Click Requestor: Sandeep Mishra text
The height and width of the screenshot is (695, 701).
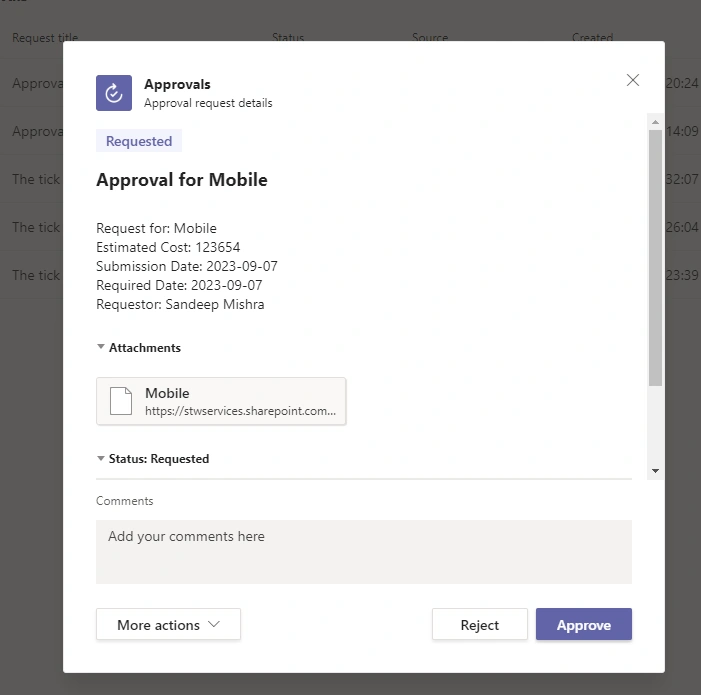[x=180, y=304]
